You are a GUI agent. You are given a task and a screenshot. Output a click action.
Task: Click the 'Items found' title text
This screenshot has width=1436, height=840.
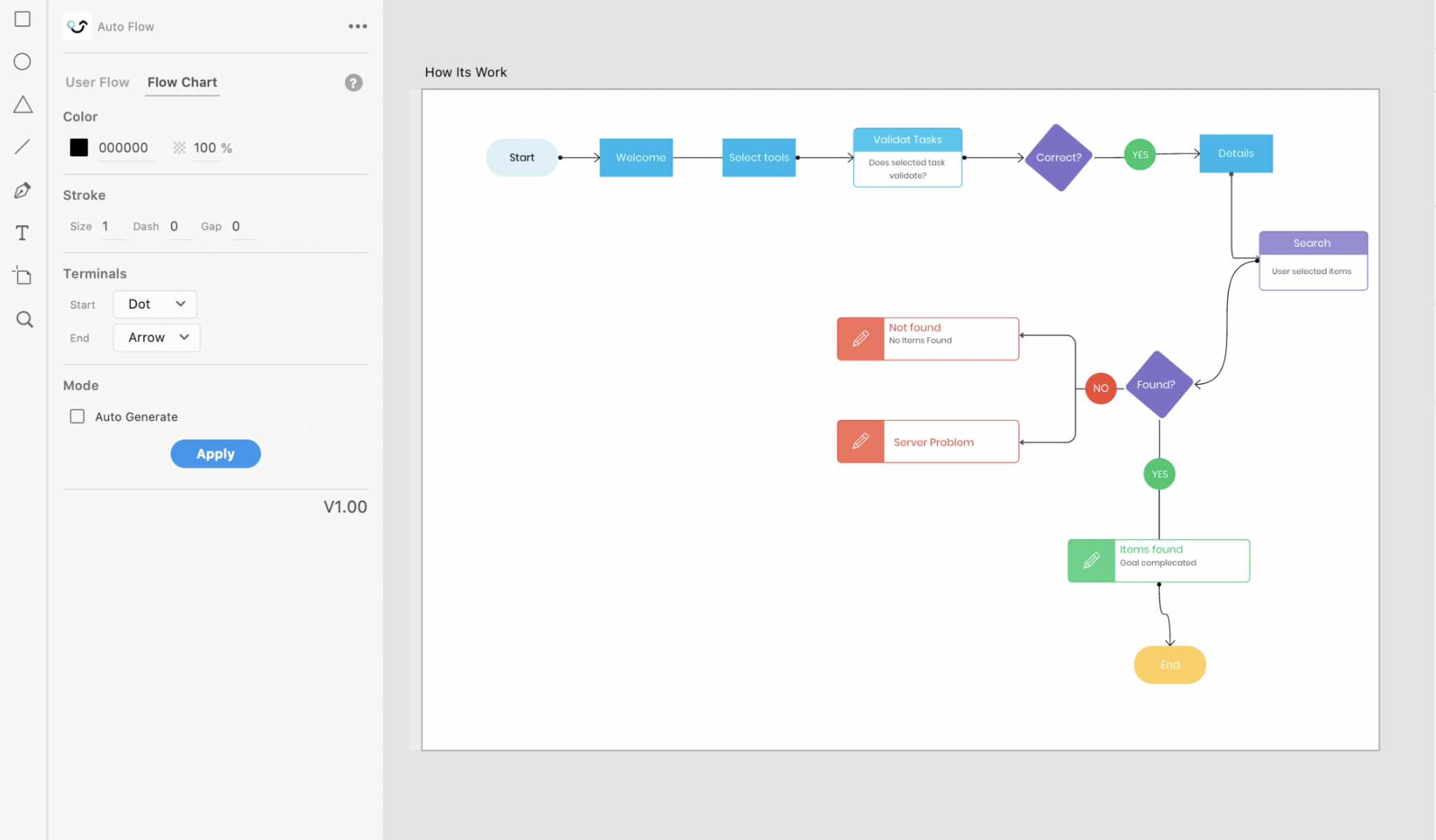pos(1151,549)
